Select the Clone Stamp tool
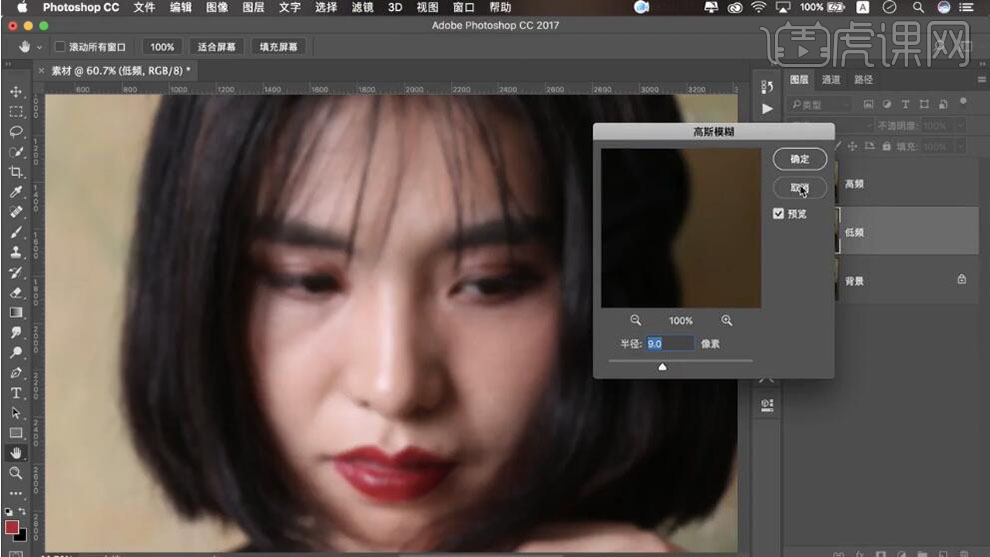This screenshot has width=990, height=557. point(16,252)
